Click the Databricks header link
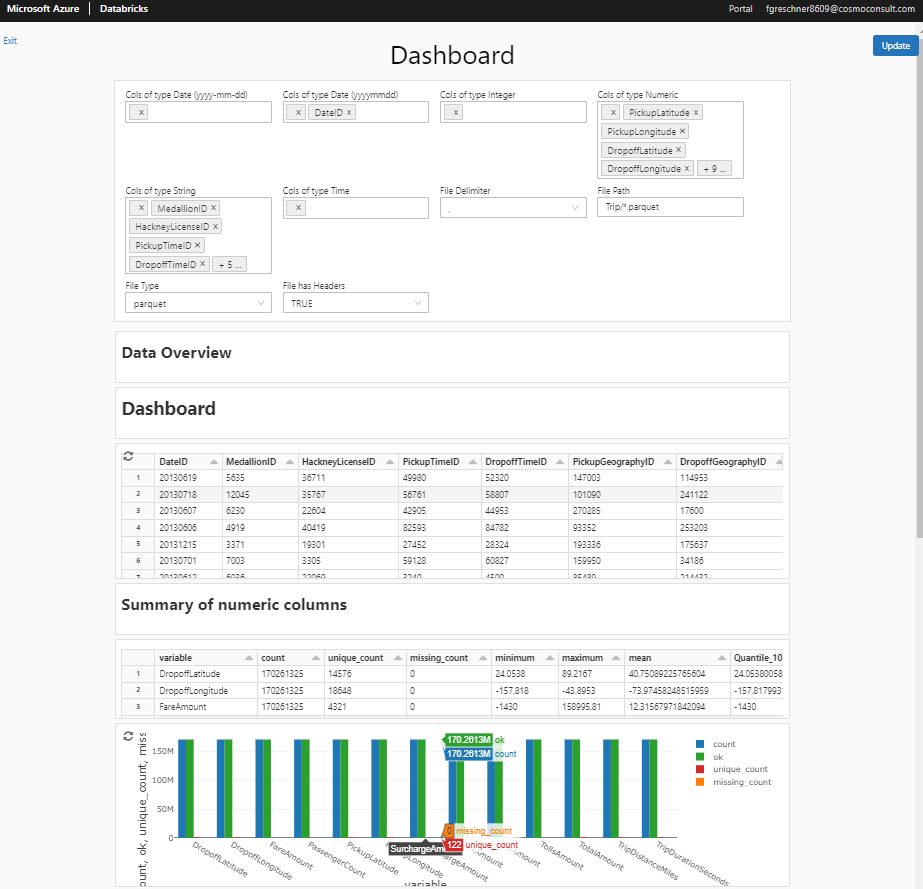 point(124,9)
